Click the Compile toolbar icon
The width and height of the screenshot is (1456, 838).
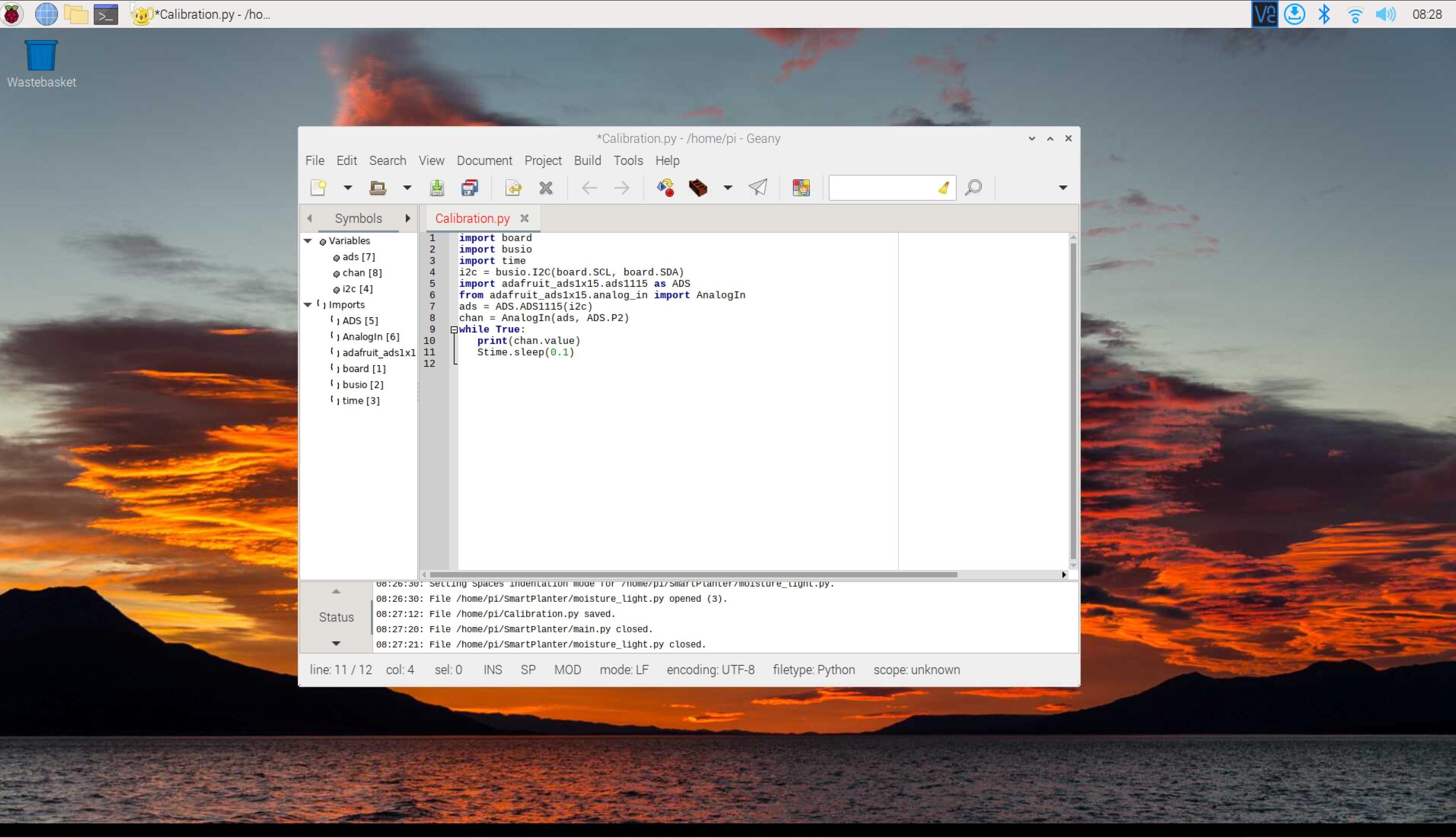665,188
